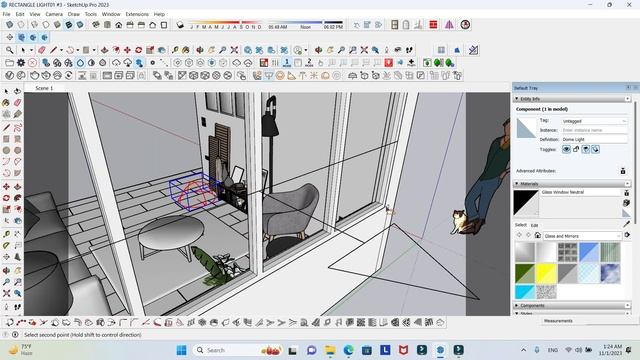Pick the yellow material swatch

[546, 273]
